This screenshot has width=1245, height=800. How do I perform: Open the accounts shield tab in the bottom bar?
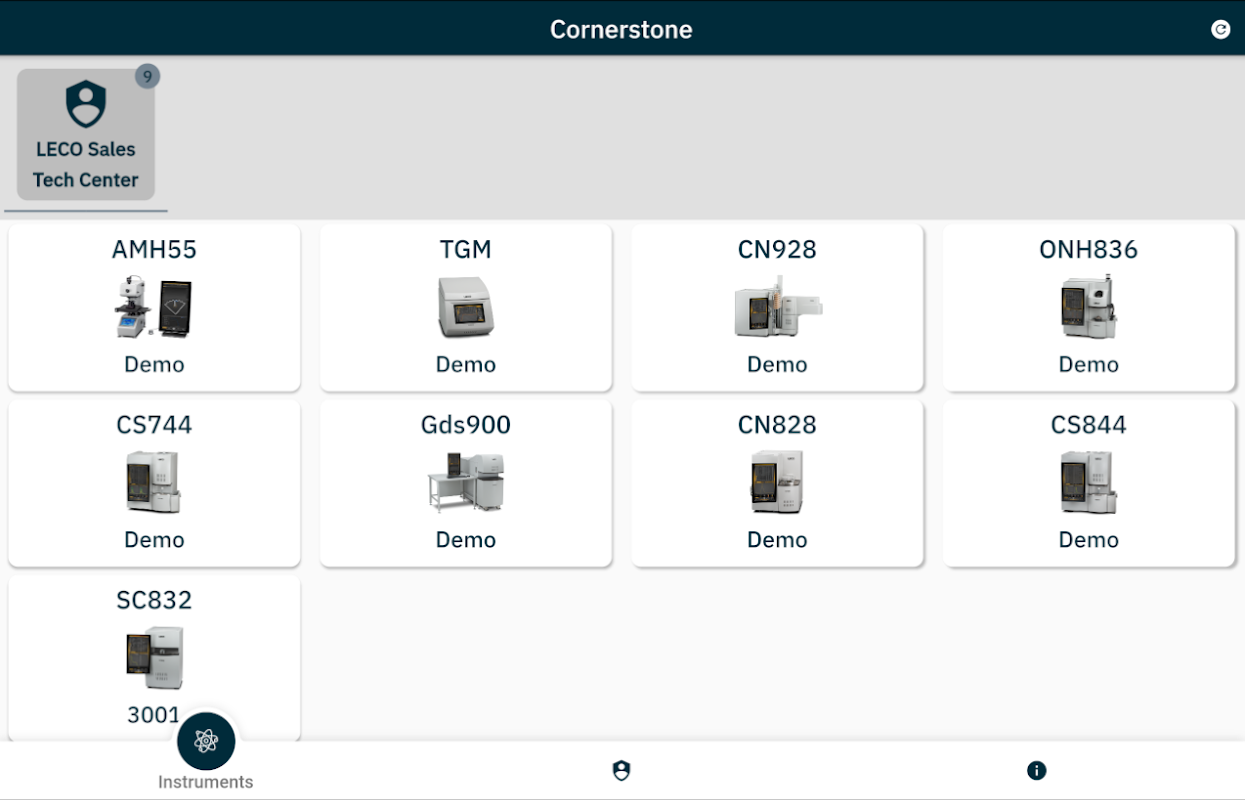(x=622, y=771)
